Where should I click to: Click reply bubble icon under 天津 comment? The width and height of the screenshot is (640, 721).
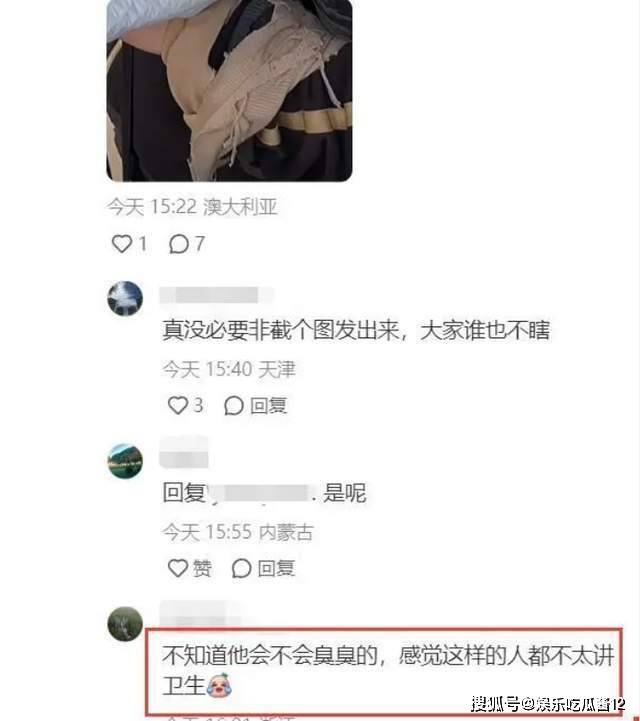click(x=234, y=406)
